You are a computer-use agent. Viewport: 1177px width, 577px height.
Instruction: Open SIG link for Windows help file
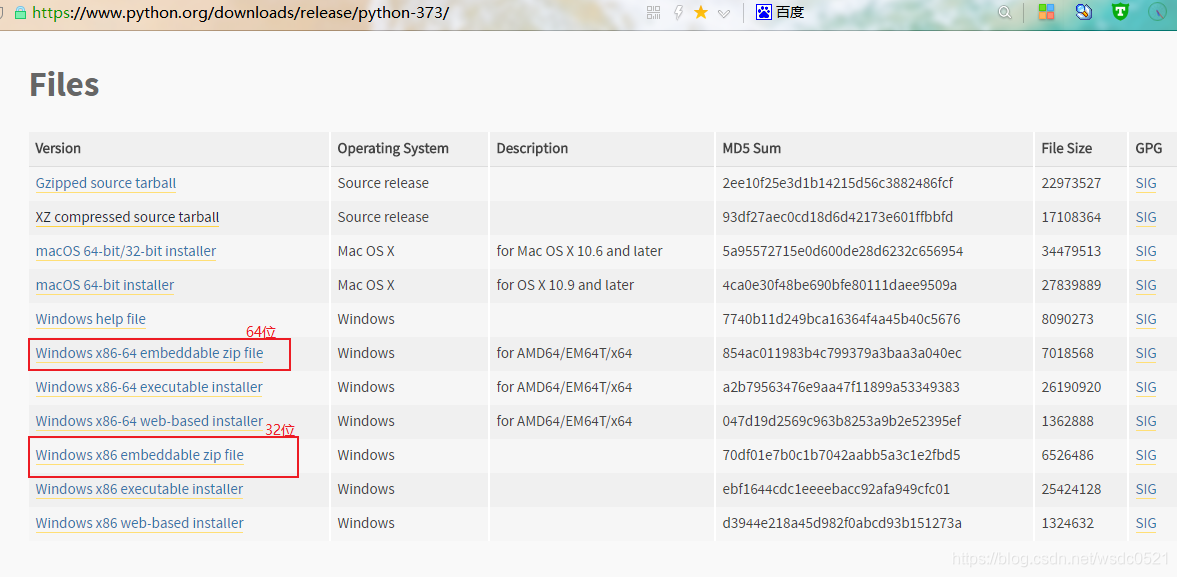pos(1146,319)
